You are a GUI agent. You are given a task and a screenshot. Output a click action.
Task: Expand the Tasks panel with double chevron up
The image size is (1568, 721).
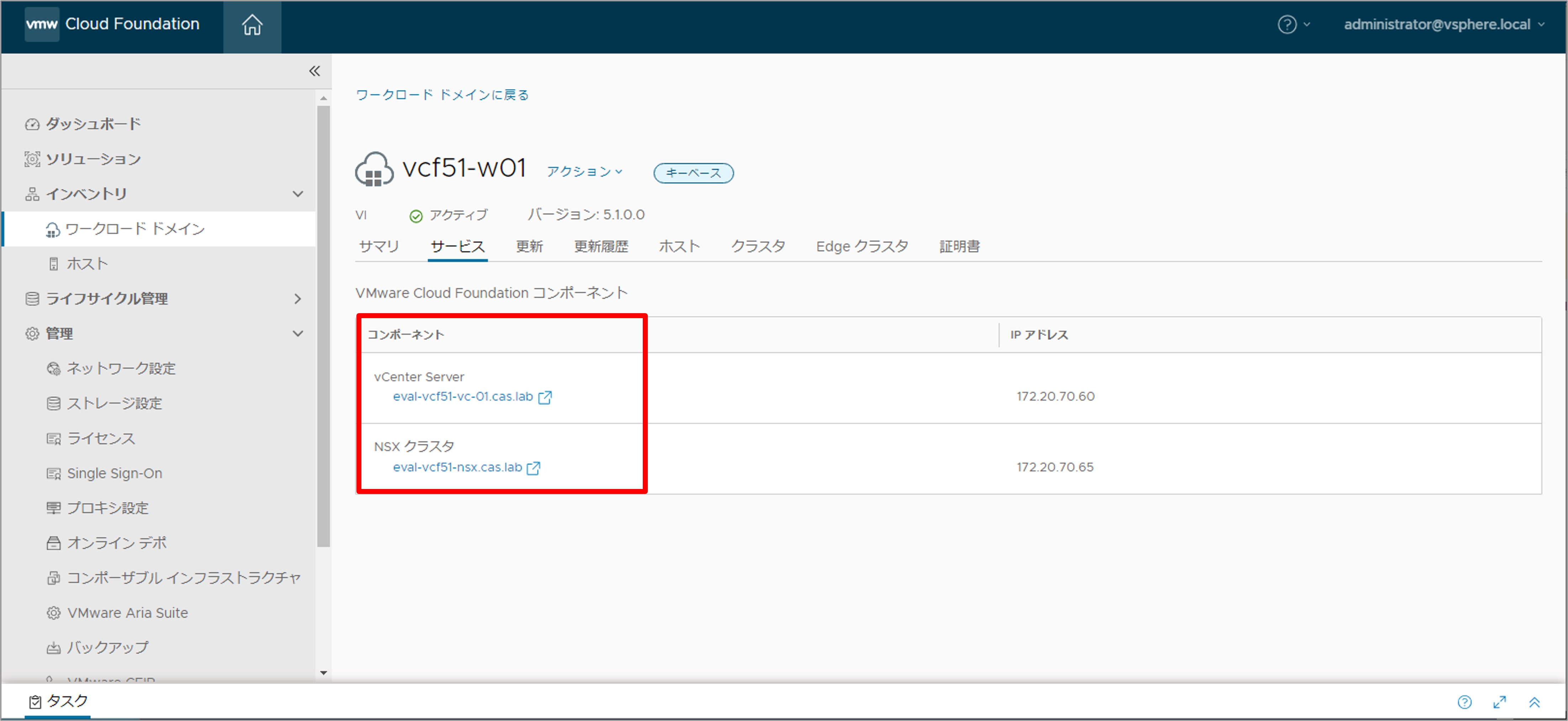coord(1534,702)
